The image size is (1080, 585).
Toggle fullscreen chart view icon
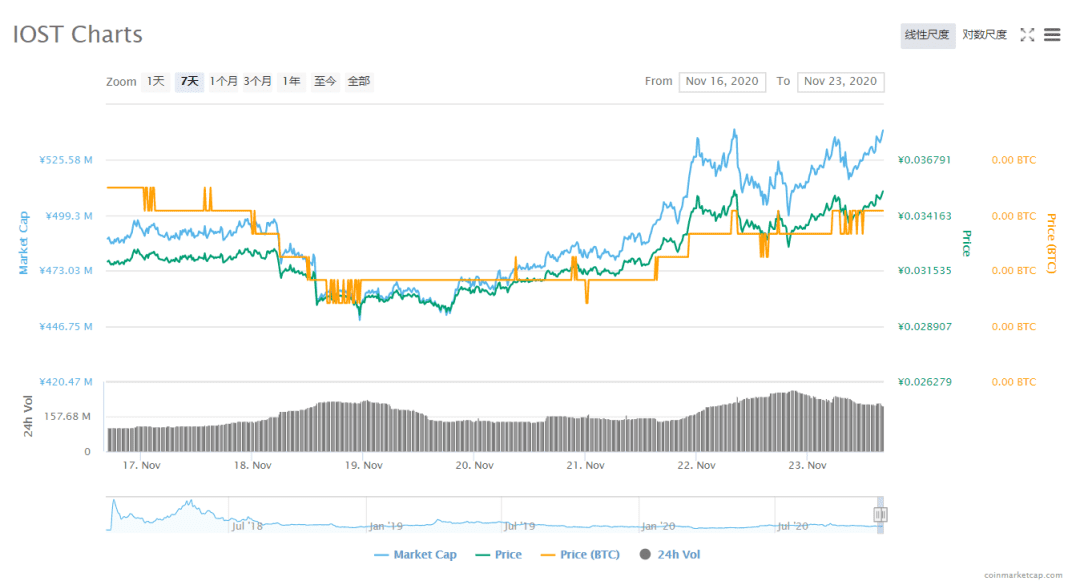tap(1027, 34)
